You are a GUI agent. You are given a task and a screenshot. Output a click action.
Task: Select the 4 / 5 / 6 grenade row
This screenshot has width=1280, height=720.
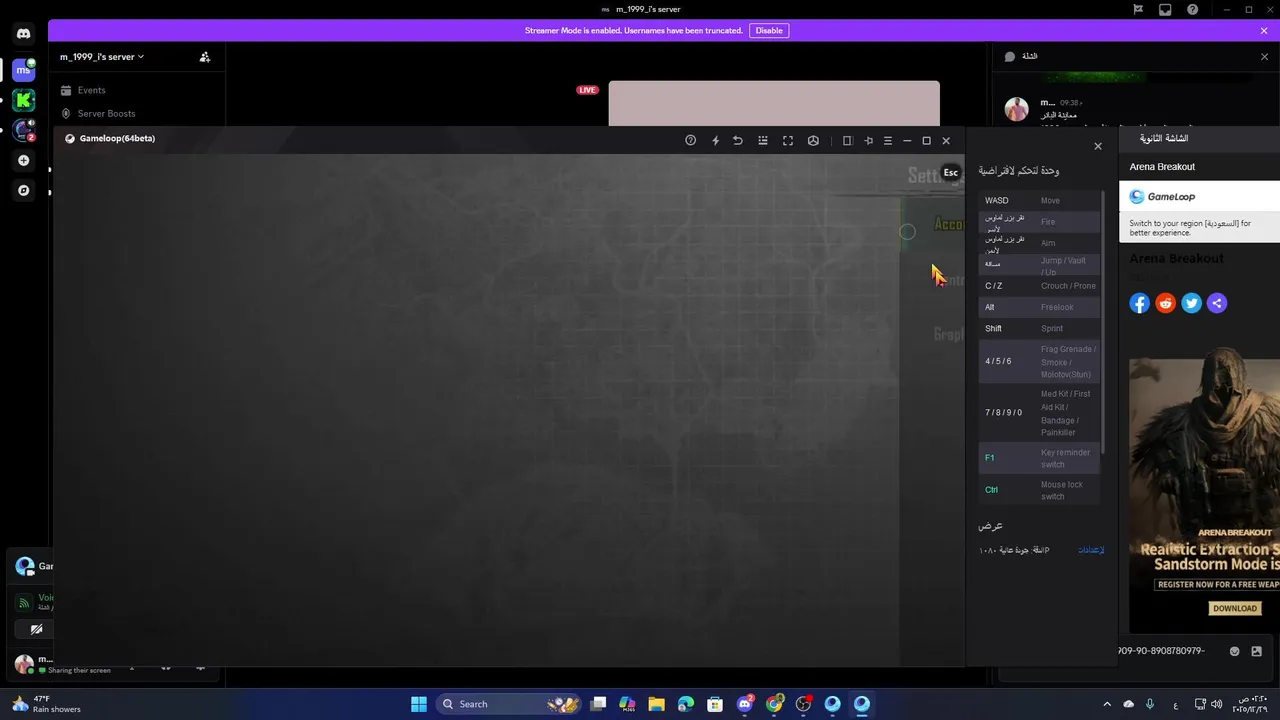[x=1039, y=361]
